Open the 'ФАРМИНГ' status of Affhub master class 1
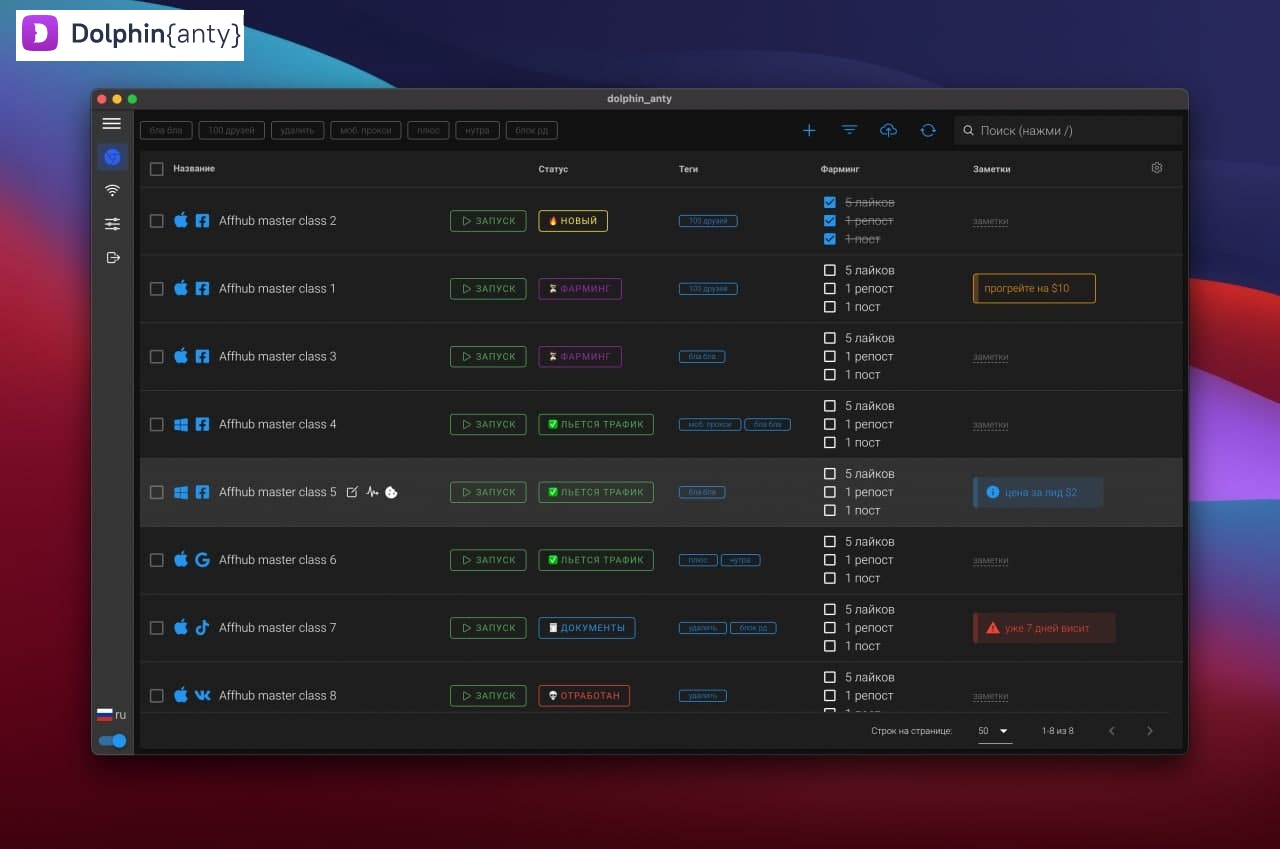 point(580,289)
